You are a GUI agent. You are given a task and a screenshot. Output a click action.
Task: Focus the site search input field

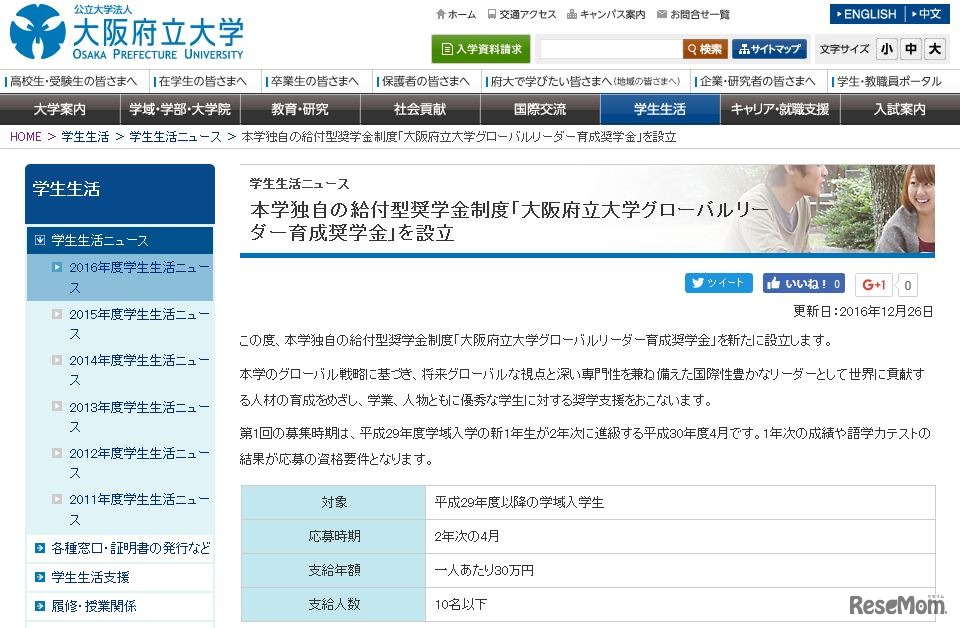pos(611,49)
